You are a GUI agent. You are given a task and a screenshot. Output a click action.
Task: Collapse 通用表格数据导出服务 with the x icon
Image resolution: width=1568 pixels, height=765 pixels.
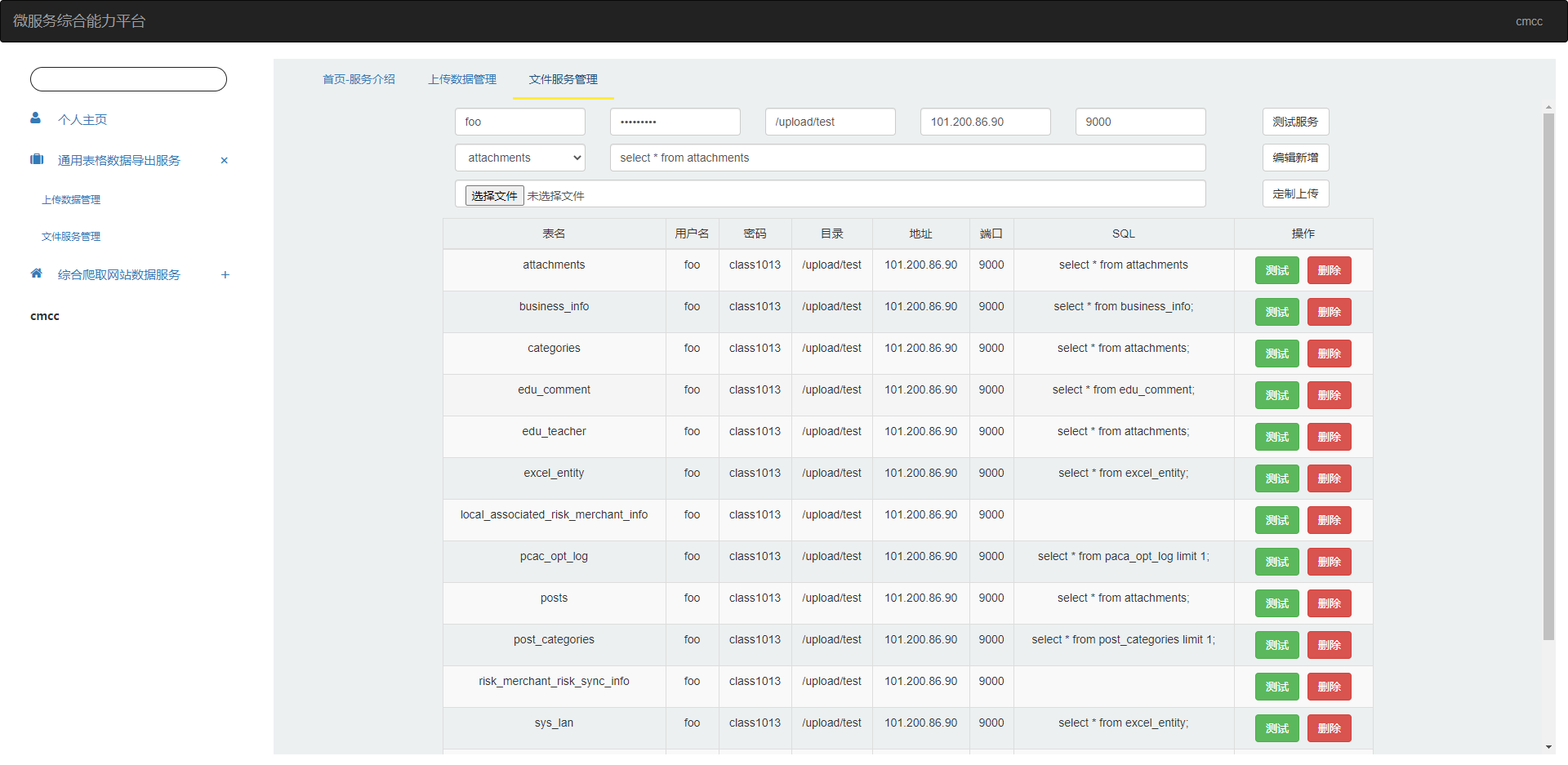pyautogui.click(x=225, y=161)
